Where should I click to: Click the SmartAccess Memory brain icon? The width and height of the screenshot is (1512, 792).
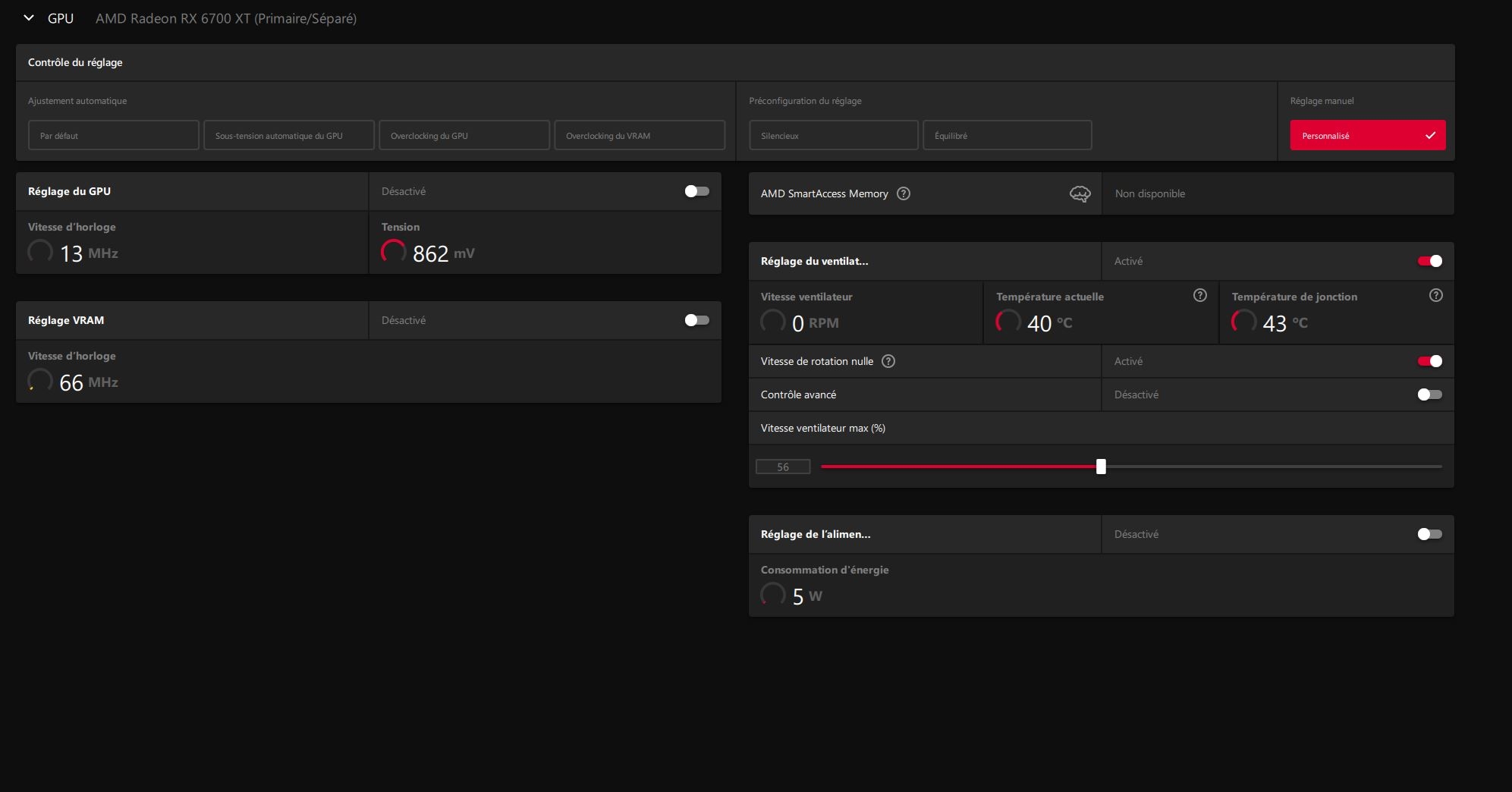click(1080, 194)
